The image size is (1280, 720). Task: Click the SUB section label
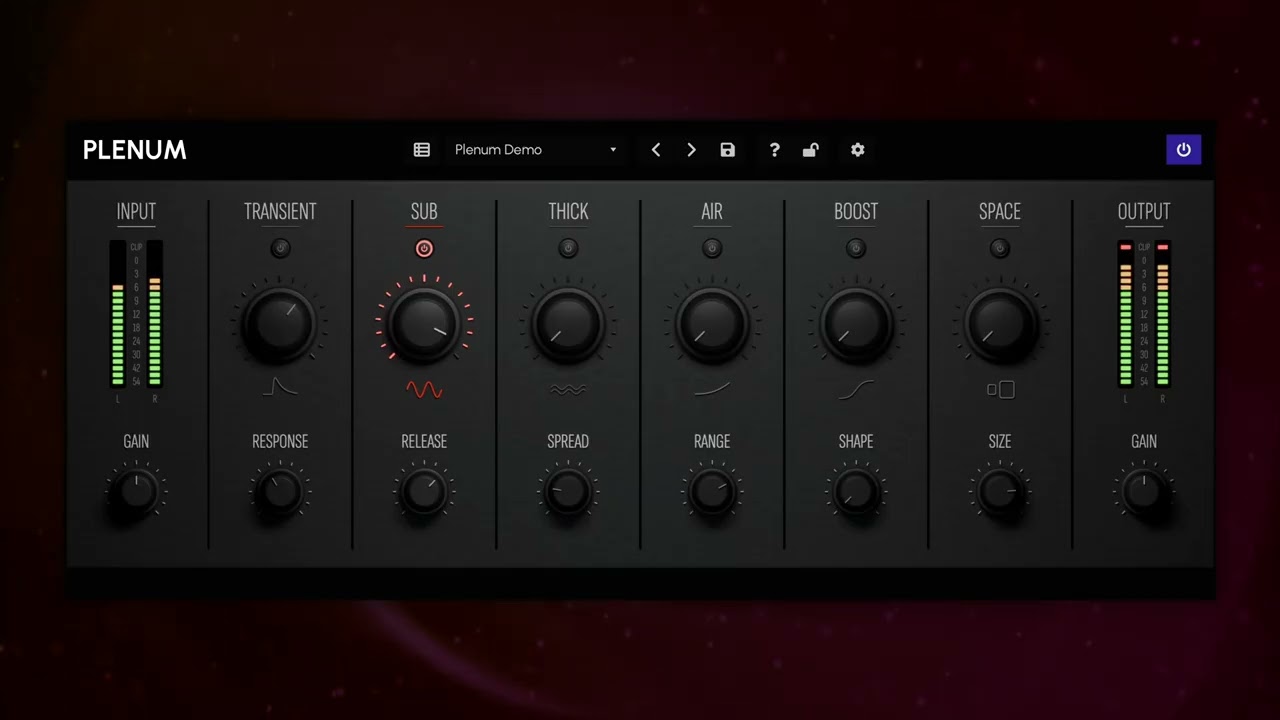424,212
